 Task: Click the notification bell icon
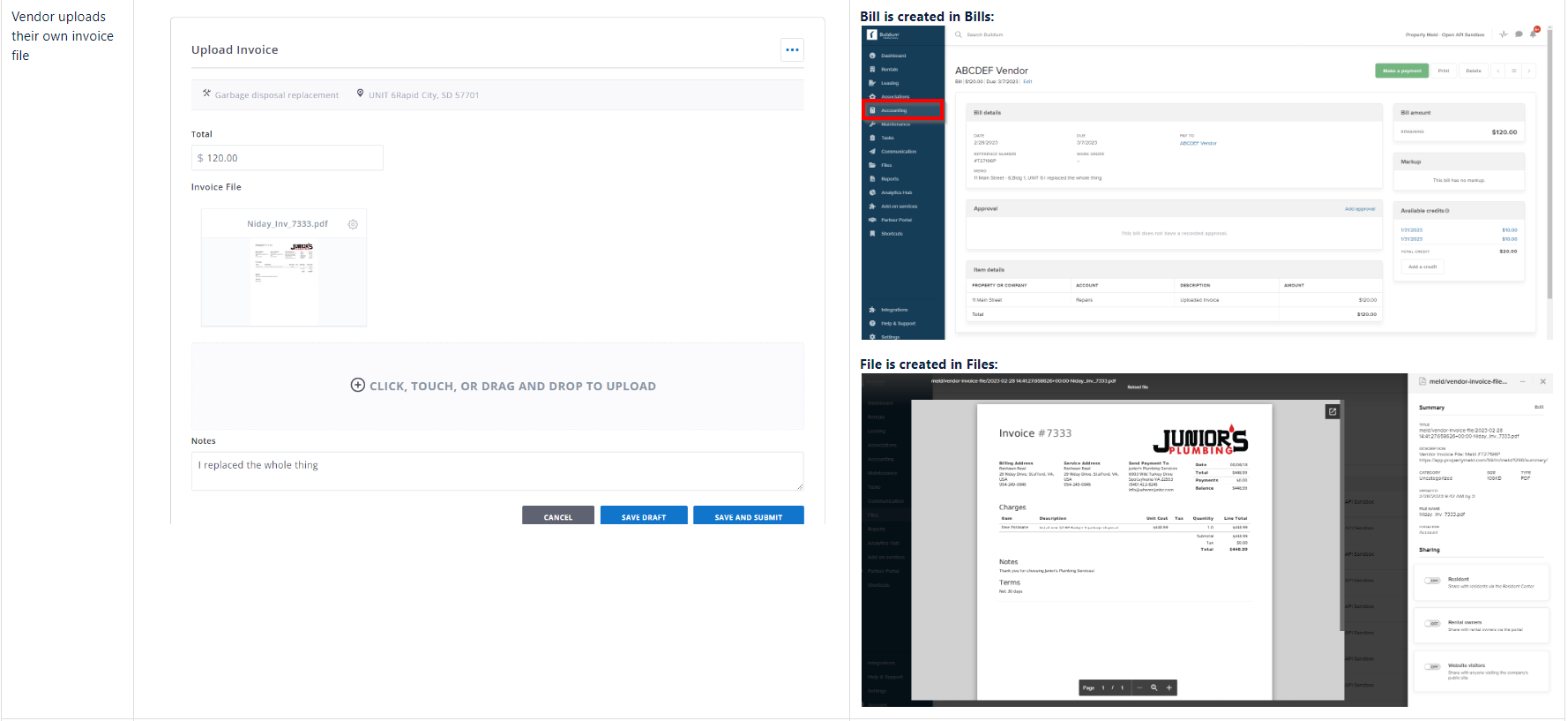[x=1534, y=34]
